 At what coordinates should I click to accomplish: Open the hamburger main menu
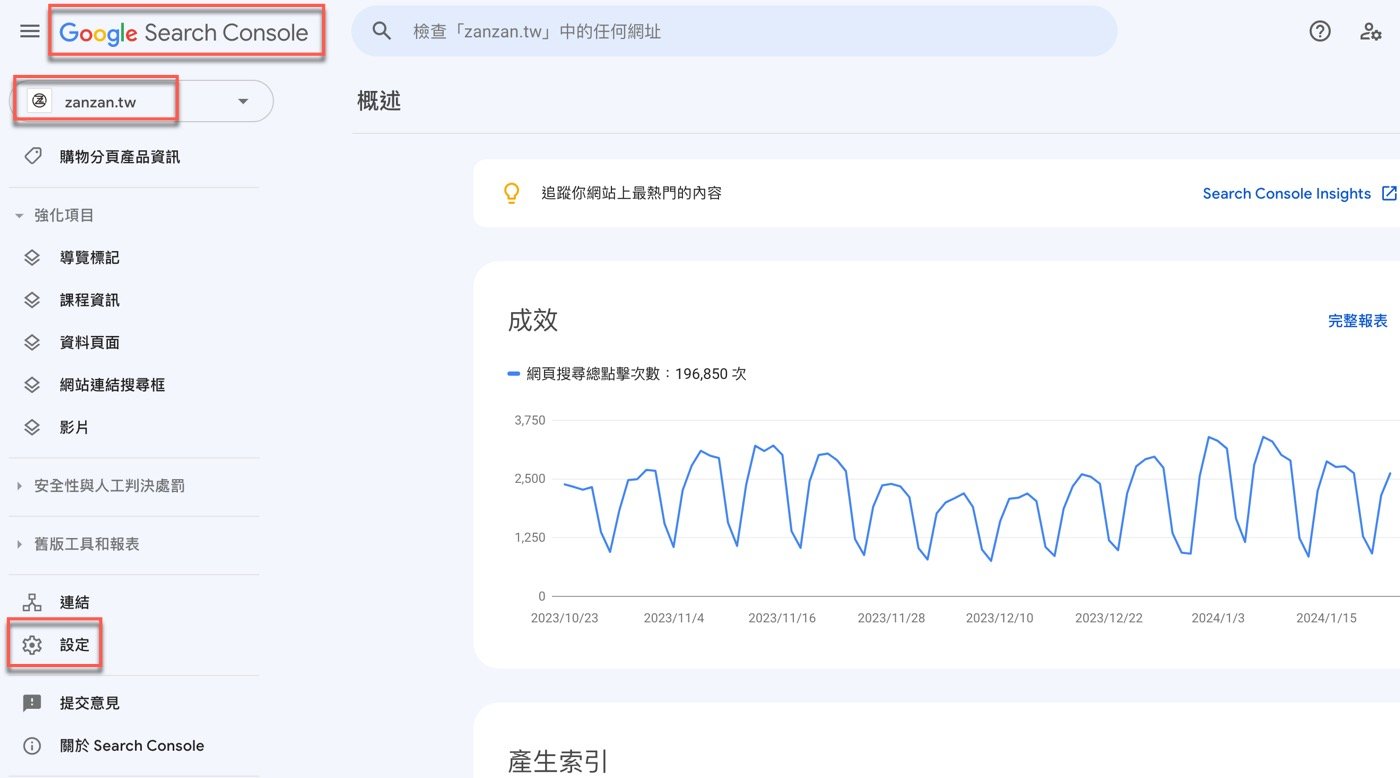30,31
